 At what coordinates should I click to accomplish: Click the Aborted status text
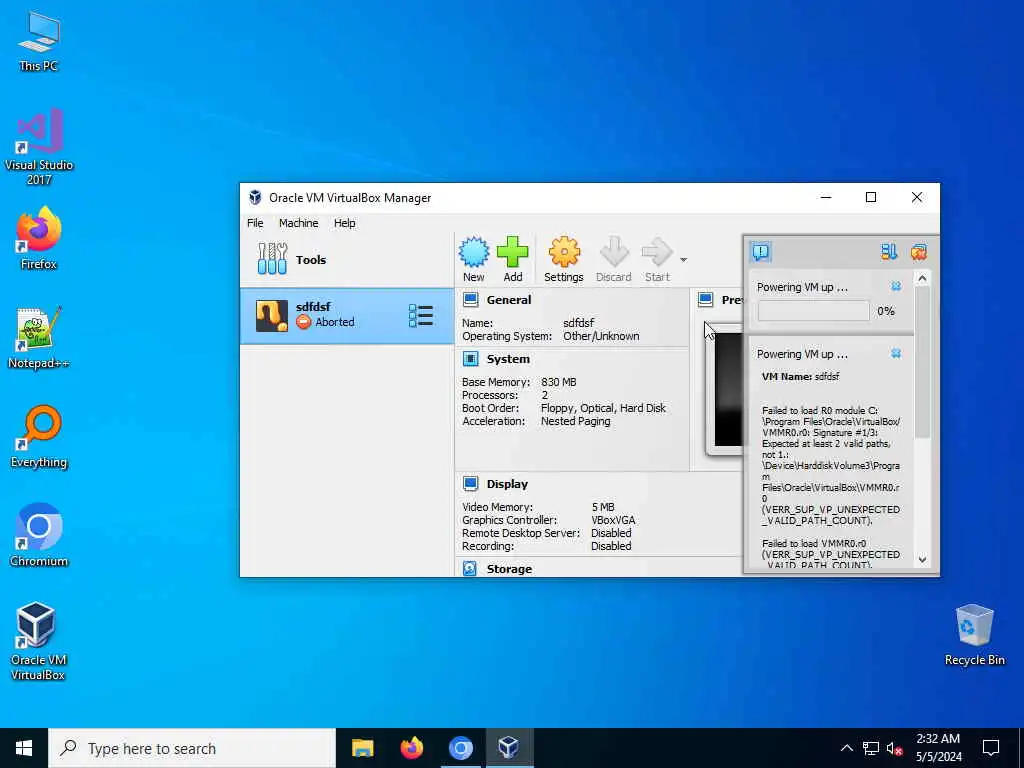point(335,322)
